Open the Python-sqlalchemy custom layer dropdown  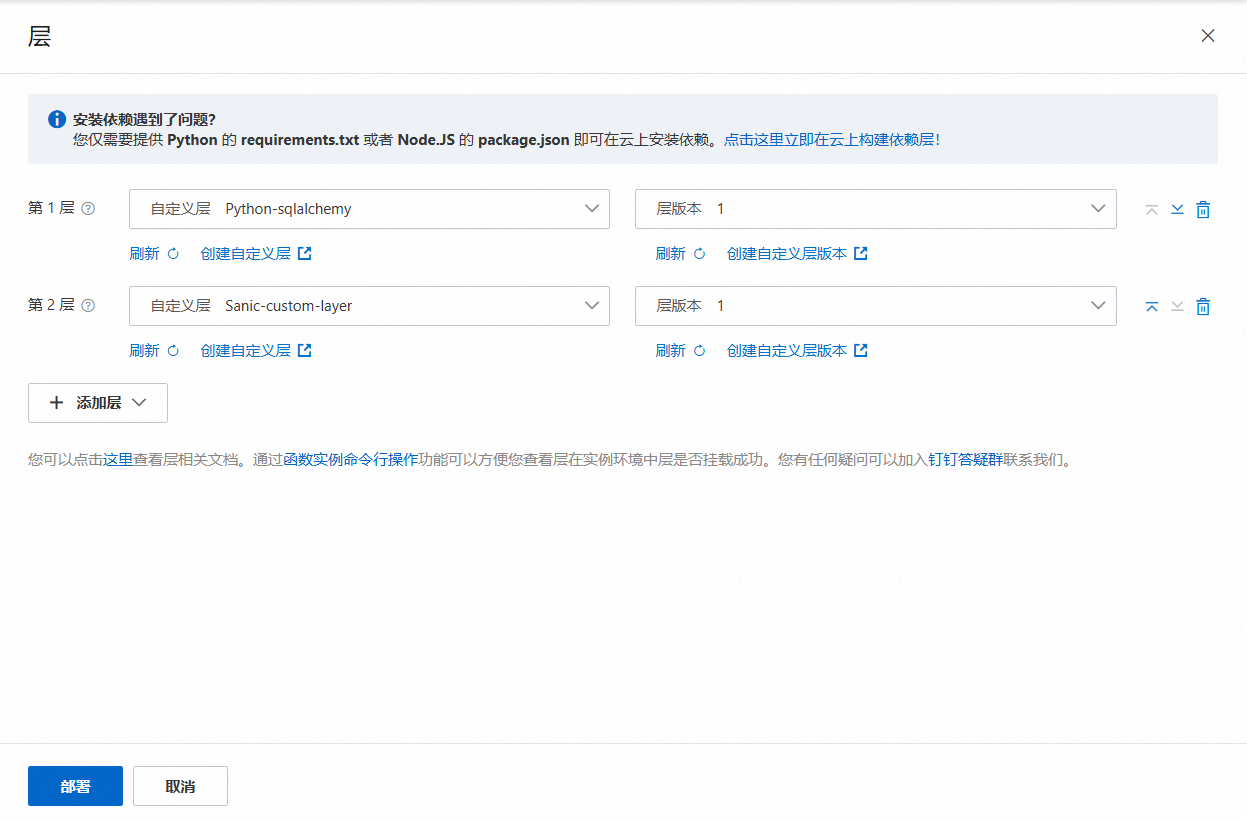tap(369, 209)
